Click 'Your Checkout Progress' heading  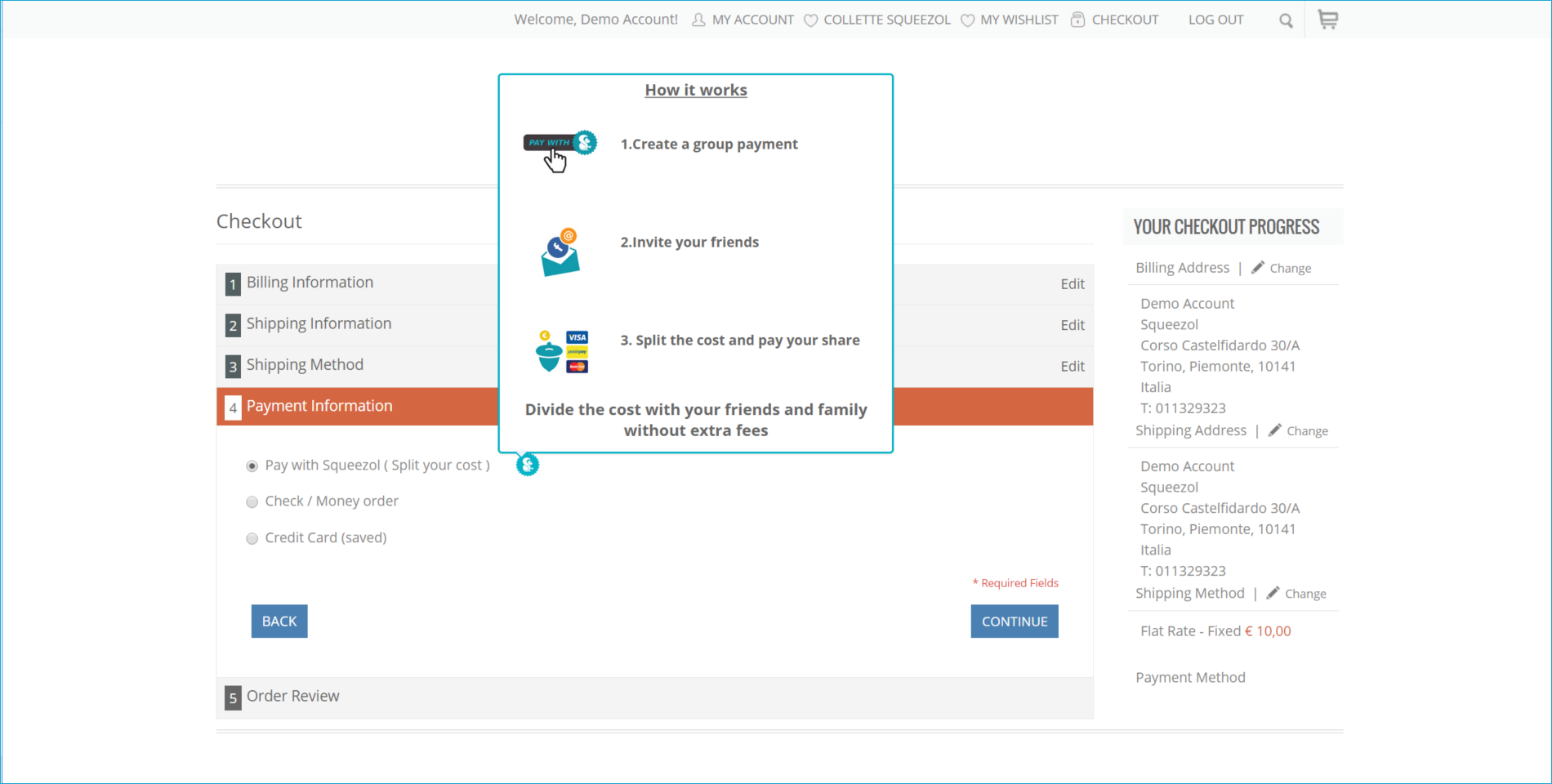pos(1226,227)
